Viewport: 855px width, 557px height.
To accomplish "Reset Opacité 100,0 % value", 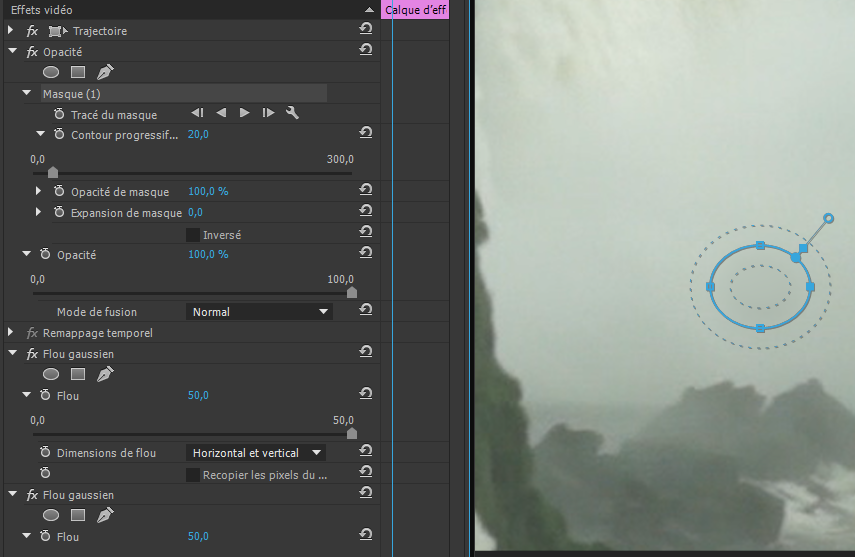I will (366, 253).
